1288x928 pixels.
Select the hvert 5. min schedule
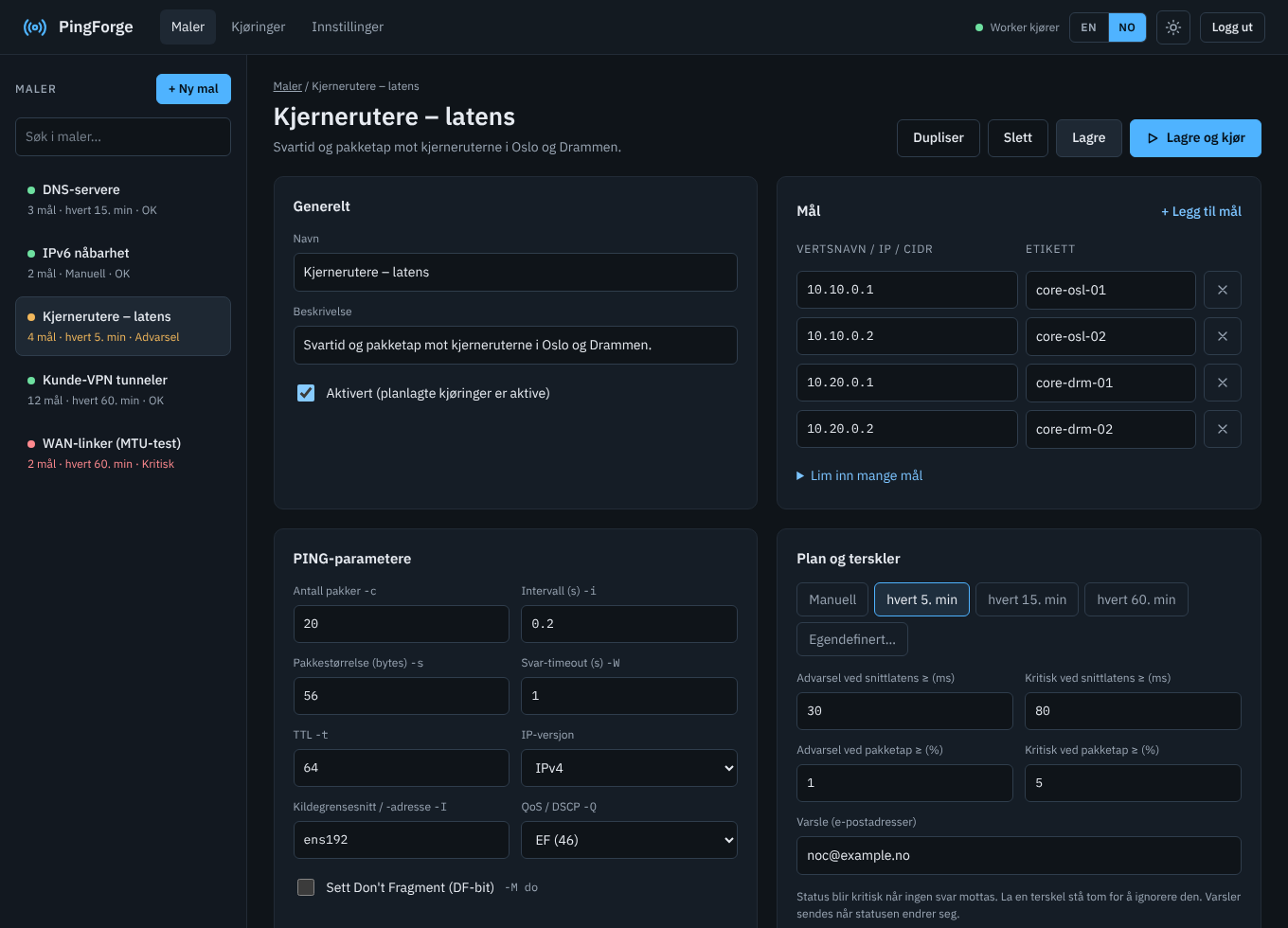pyautogui.click(x=921, y=599)
